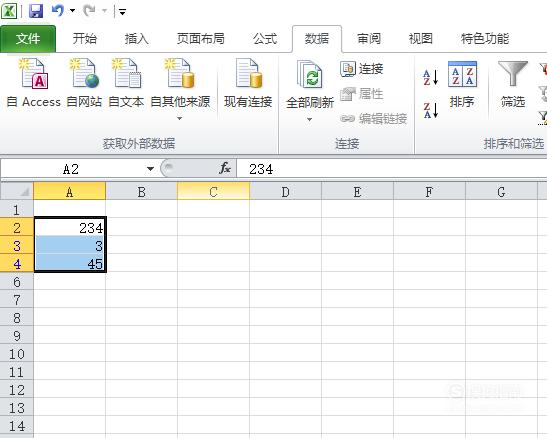Select row 3 header

point(17,246)
